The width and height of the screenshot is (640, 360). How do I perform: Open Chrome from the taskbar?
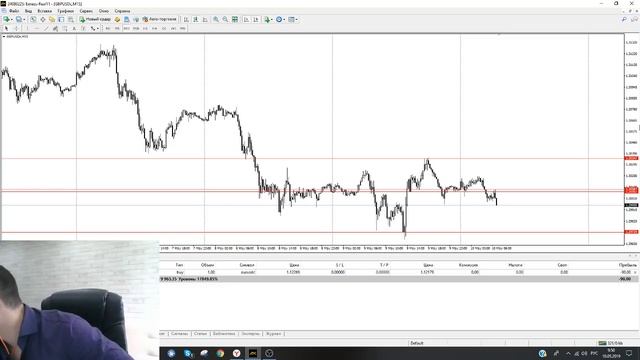coord(220,353)
